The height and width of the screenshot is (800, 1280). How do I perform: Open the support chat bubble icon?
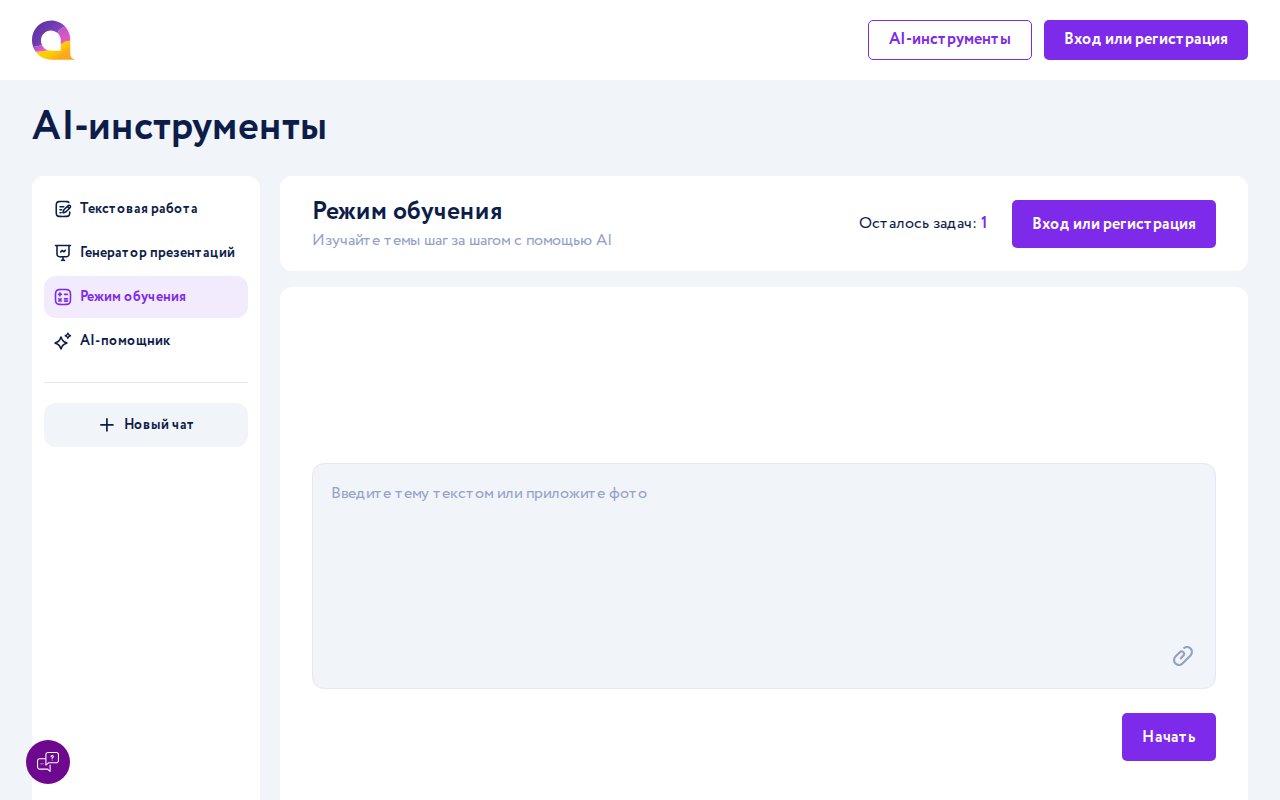click(48, 762)
